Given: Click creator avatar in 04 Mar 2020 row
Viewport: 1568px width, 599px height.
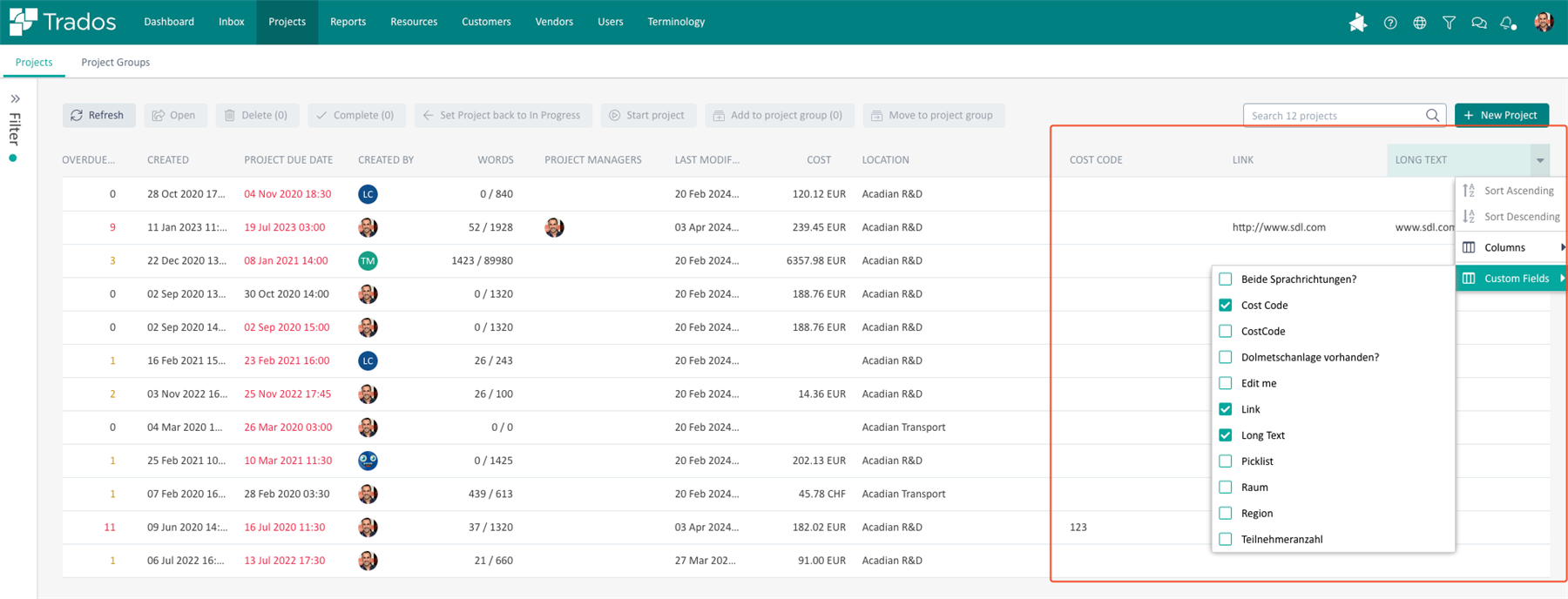Looking at the screenshot, I should [368, 427].
